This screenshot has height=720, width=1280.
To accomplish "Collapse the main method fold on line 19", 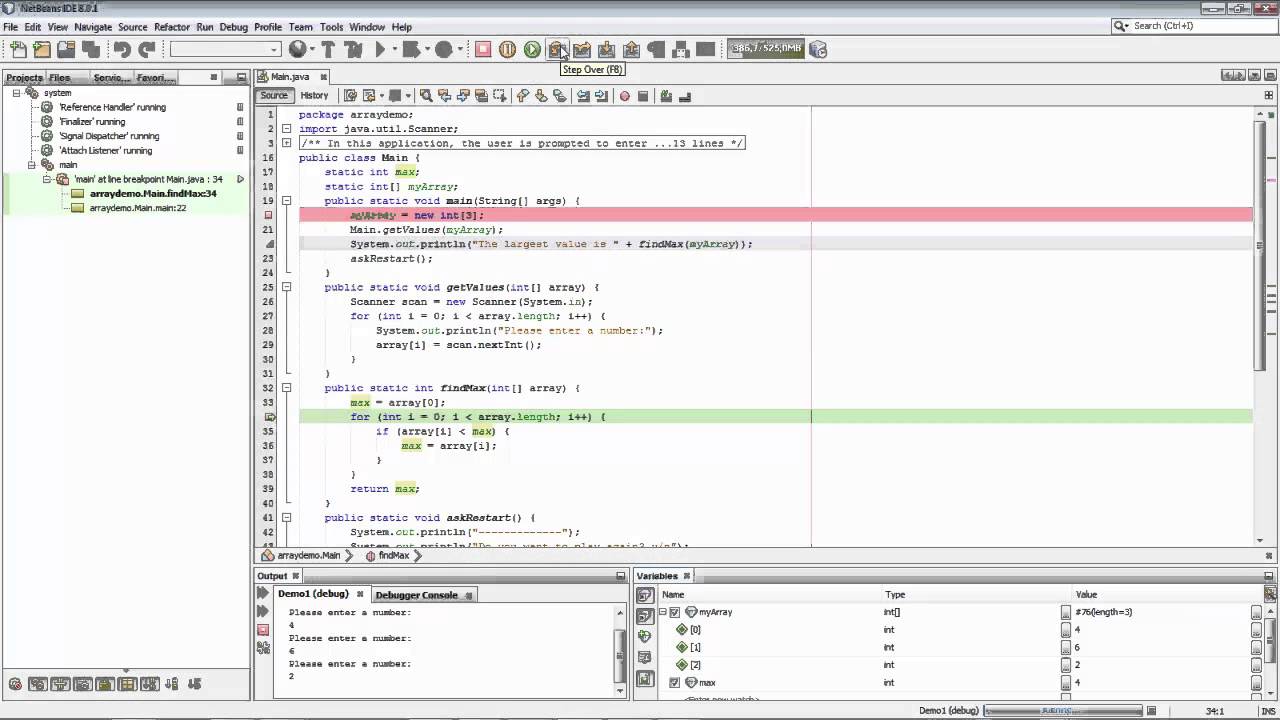I will [x=286, y=201].
